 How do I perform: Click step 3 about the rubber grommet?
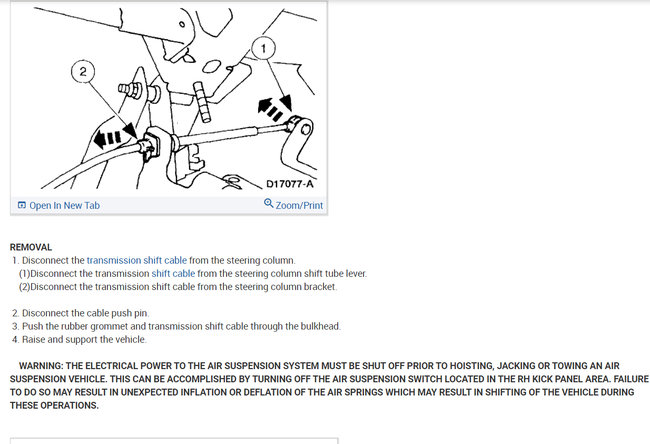click(176, 326)
